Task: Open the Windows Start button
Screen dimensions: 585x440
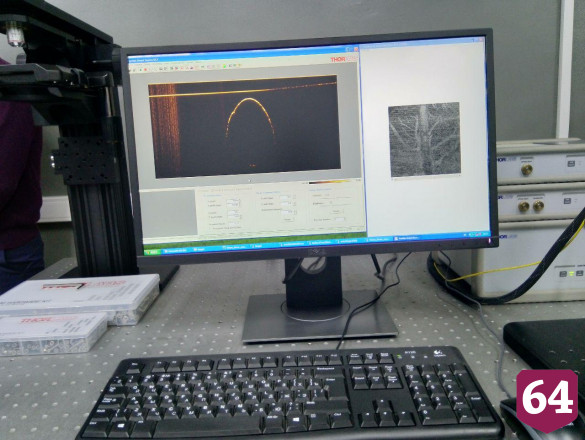Action: (152, 252)
